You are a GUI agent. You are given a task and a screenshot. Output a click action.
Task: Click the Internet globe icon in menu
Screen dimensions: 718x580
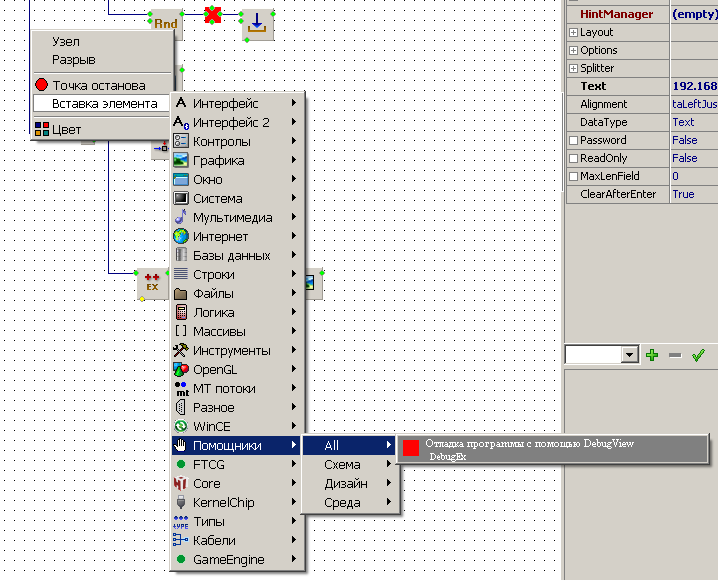[x=181, y=237]
